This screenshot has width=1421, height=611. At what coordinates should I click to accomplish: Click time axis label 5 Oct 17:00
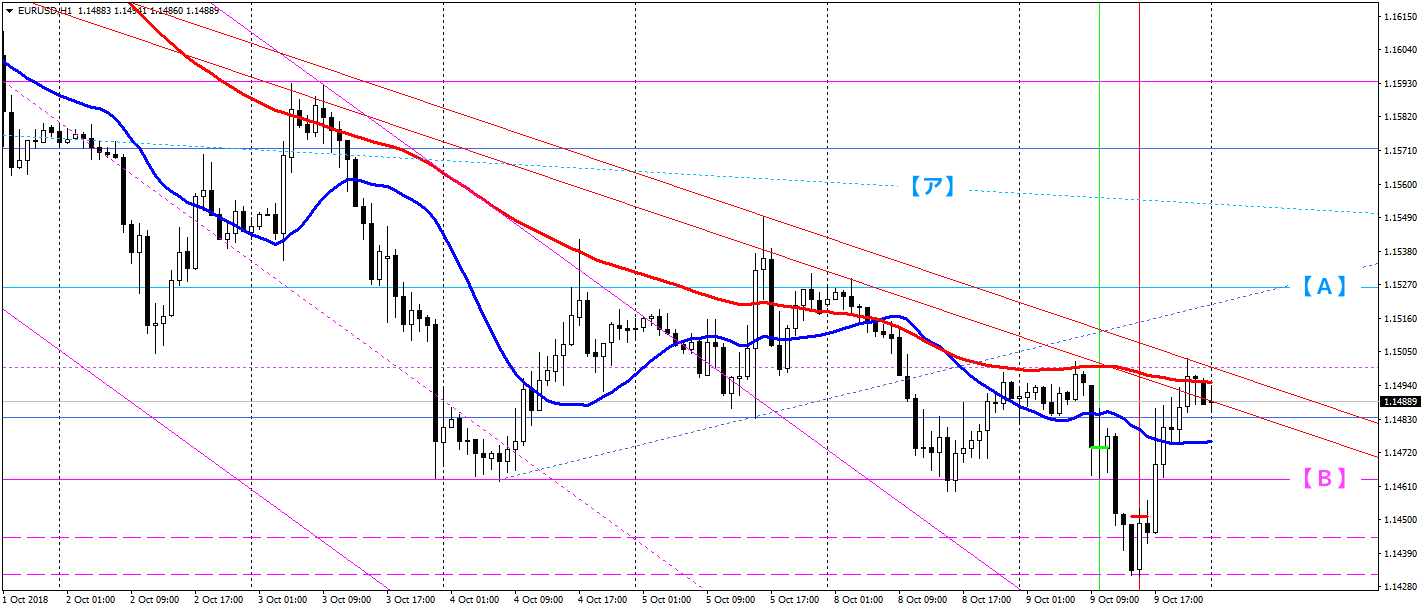click(795, 601)
